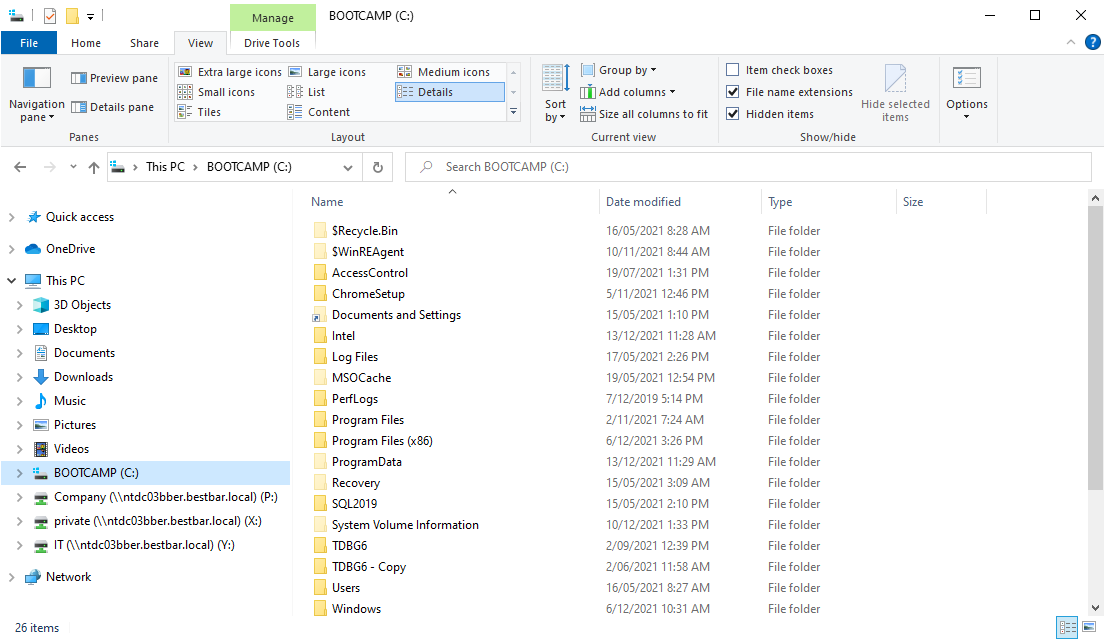Select the Content layout view

click(330, 112)
